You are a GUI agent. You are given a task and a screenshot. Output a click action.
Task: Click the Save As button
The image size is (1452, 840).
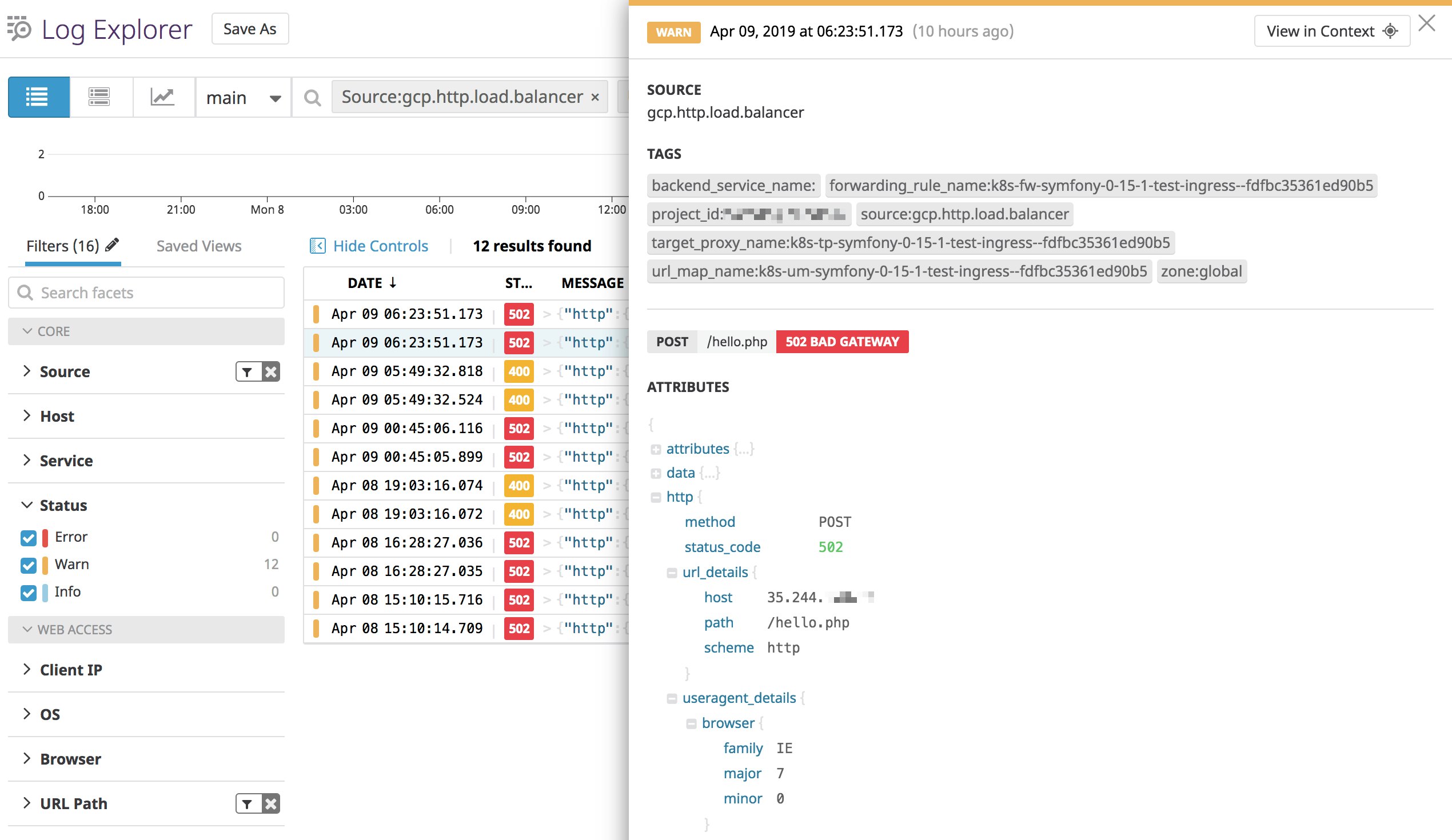(x=249, y=28)
